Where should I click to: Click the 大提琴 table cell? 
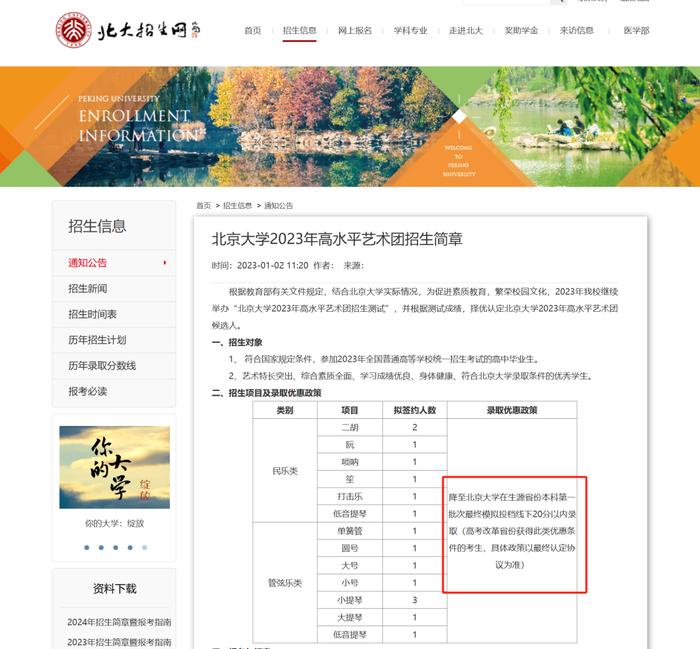350,617
